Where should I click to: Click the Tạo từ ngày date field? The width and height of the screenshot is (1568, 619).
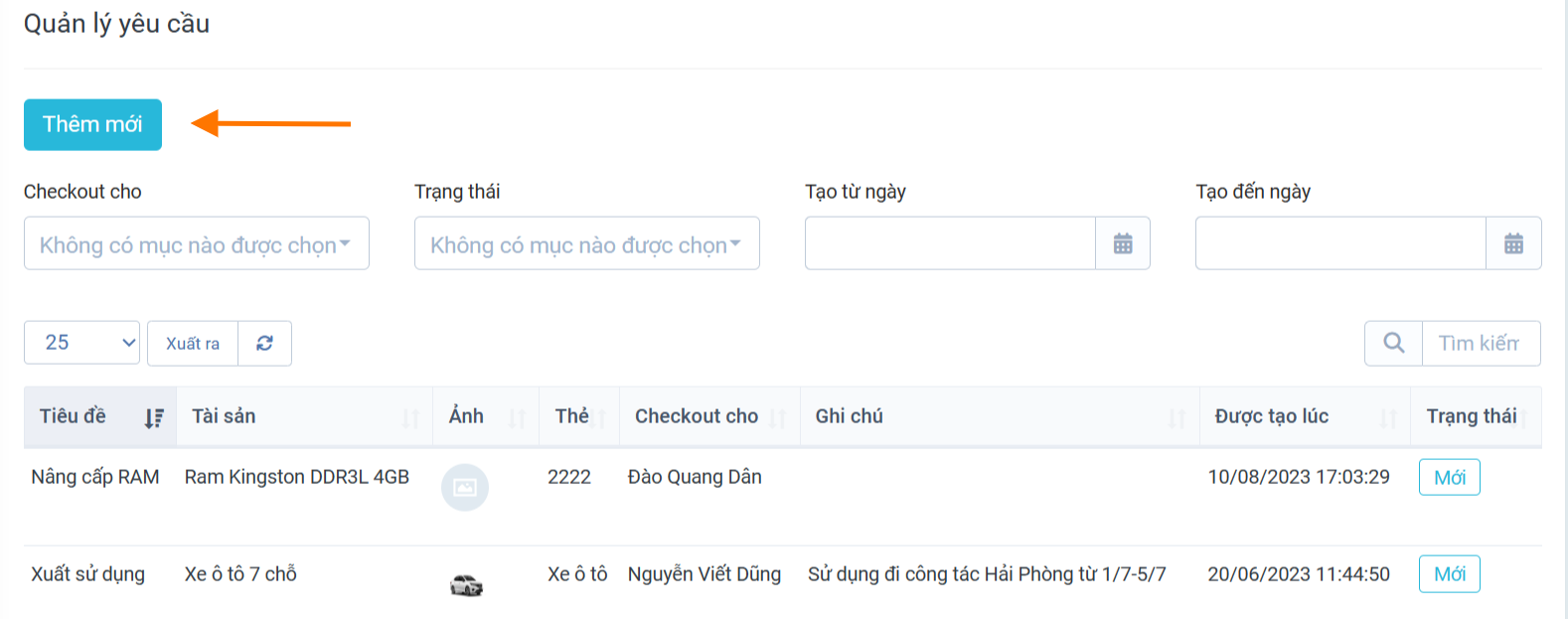(x=950, y=243)
